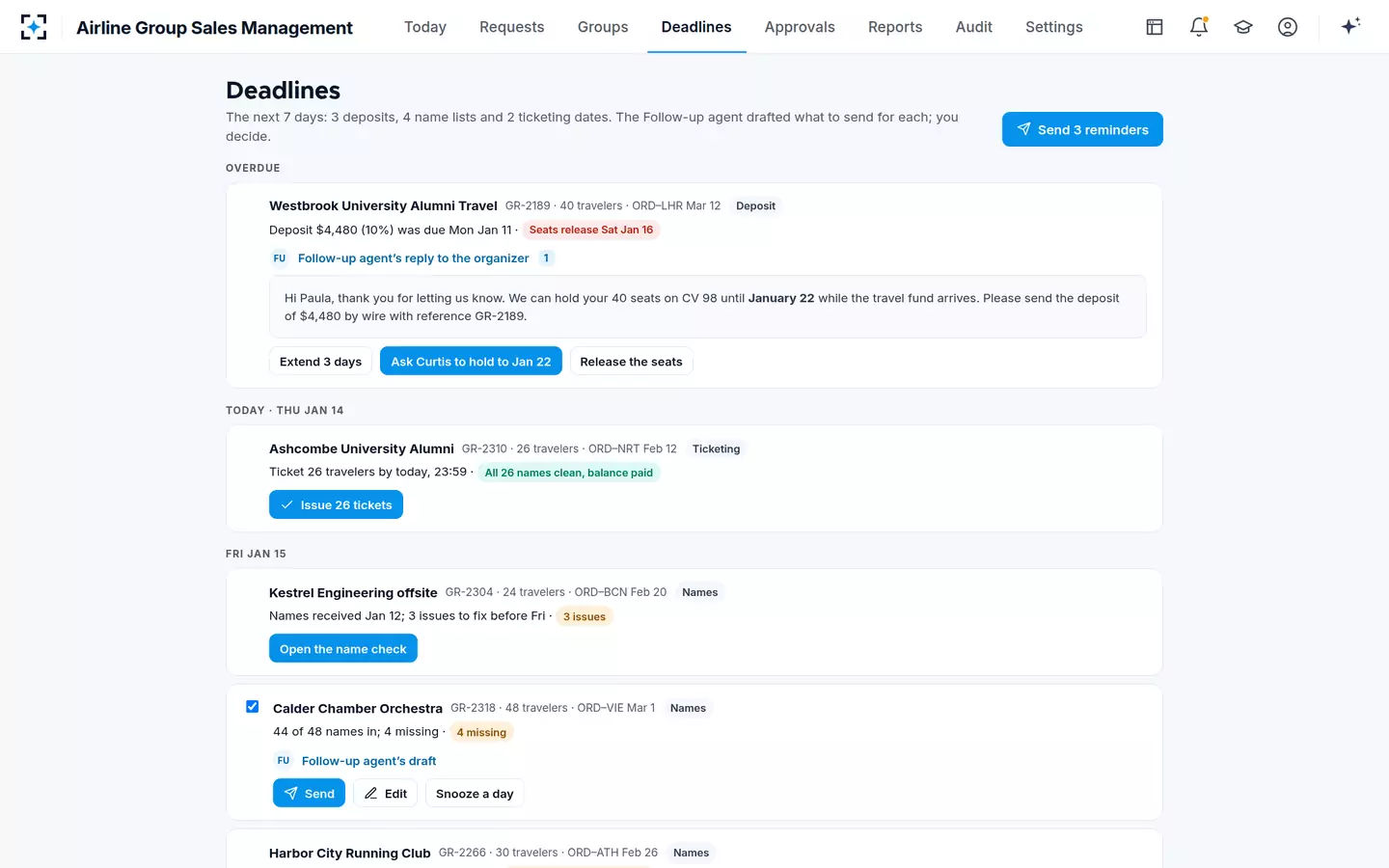Click the Send 3 reminders button
Viewport: 1389px width, 868px height.
[1082, 129]
